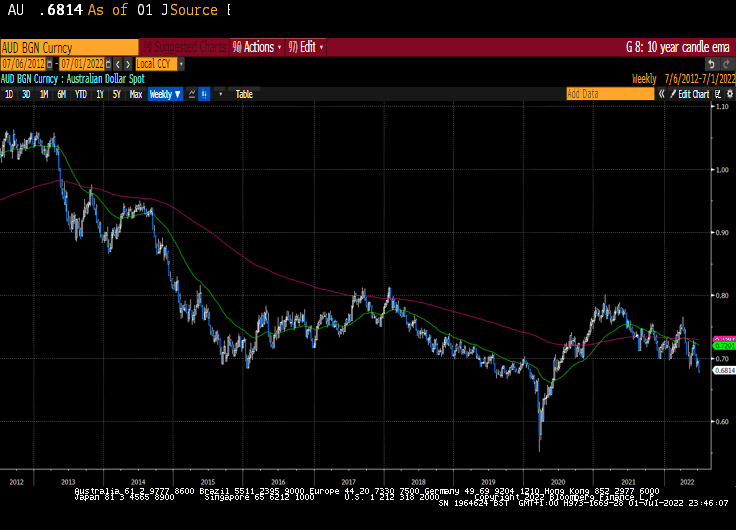Open the end date calendar picker
Image resolution: width=736 pixels, height=530 pixels.
click(x=108, y=64)
